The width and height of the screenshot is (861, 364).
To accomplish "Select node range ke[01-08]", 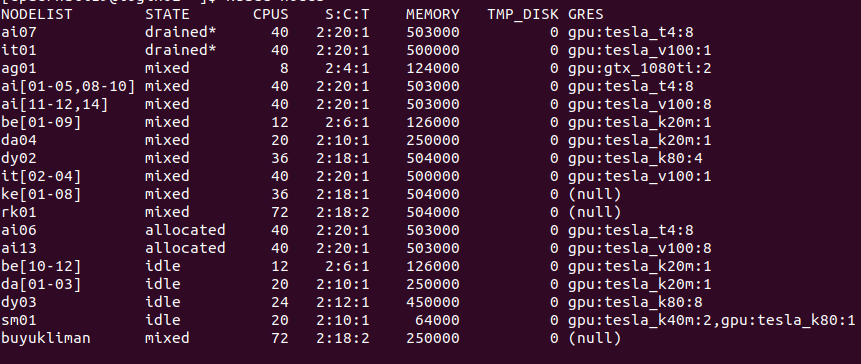I will [41, 194].
